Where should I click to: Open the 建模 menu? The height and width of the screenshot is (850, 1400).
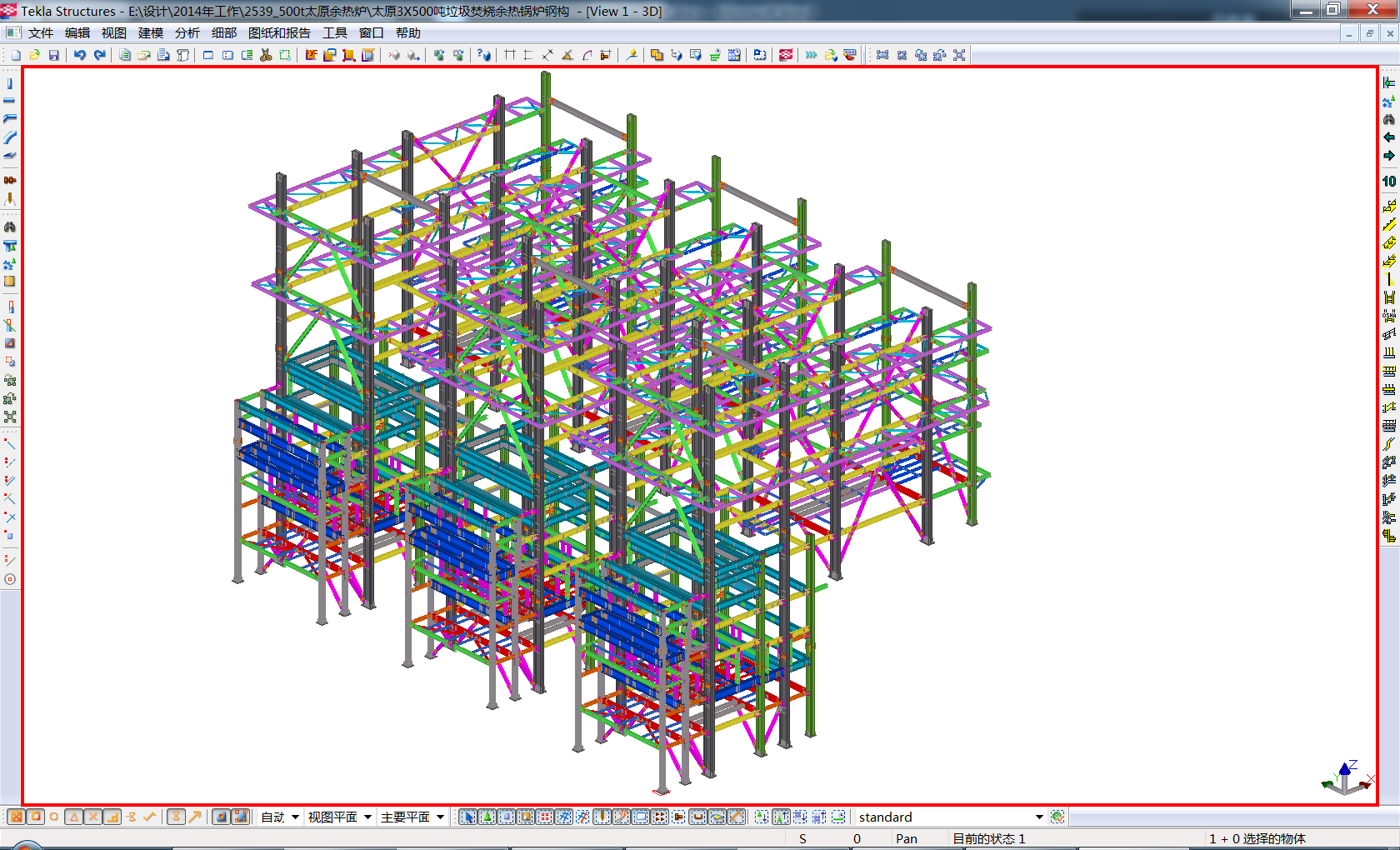(150, 33)
